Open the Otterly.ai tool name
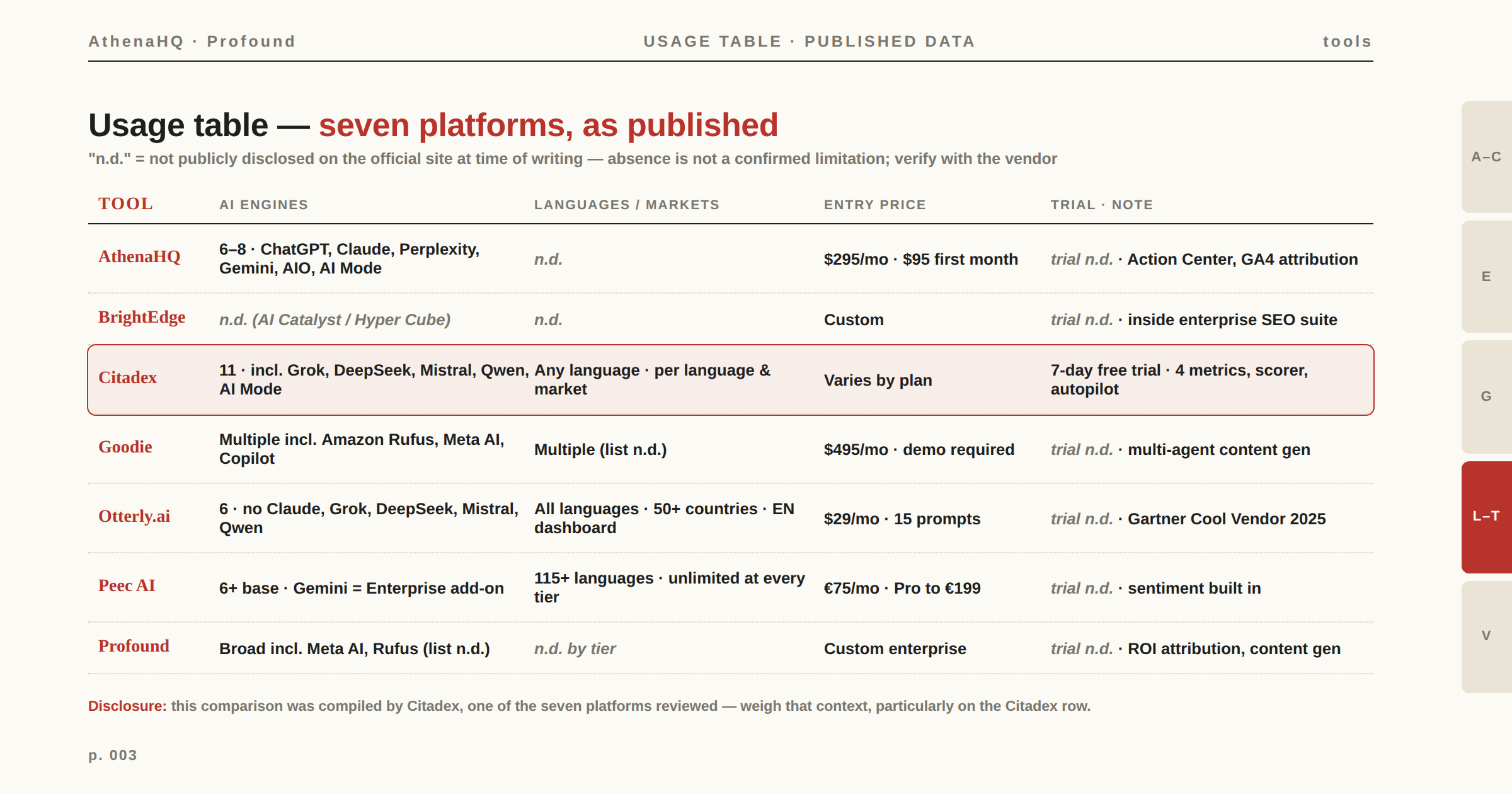This screenshot has height=794, width=1512. coord(134,517)
